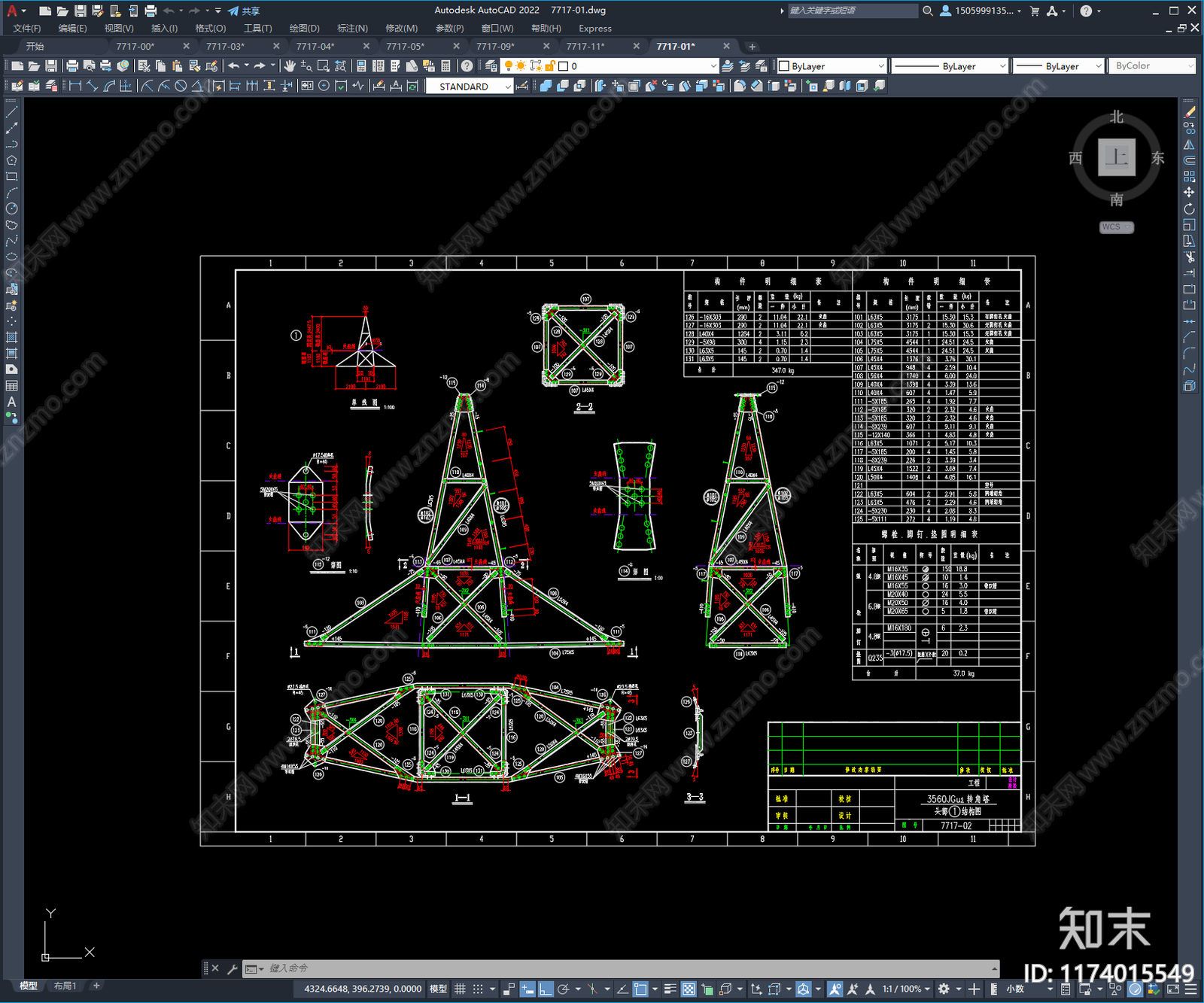Toggle Ortho mode in status bar
The width and height of the screenshot is (1204, 1003).
click(x=546, y=989)
